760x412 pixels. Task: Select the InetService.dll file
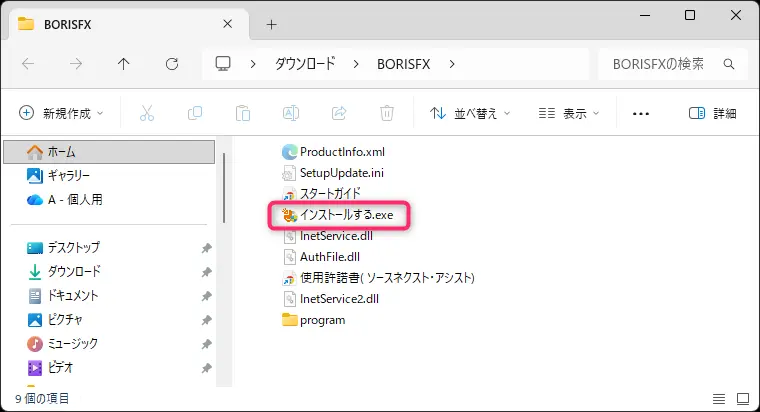328,236
